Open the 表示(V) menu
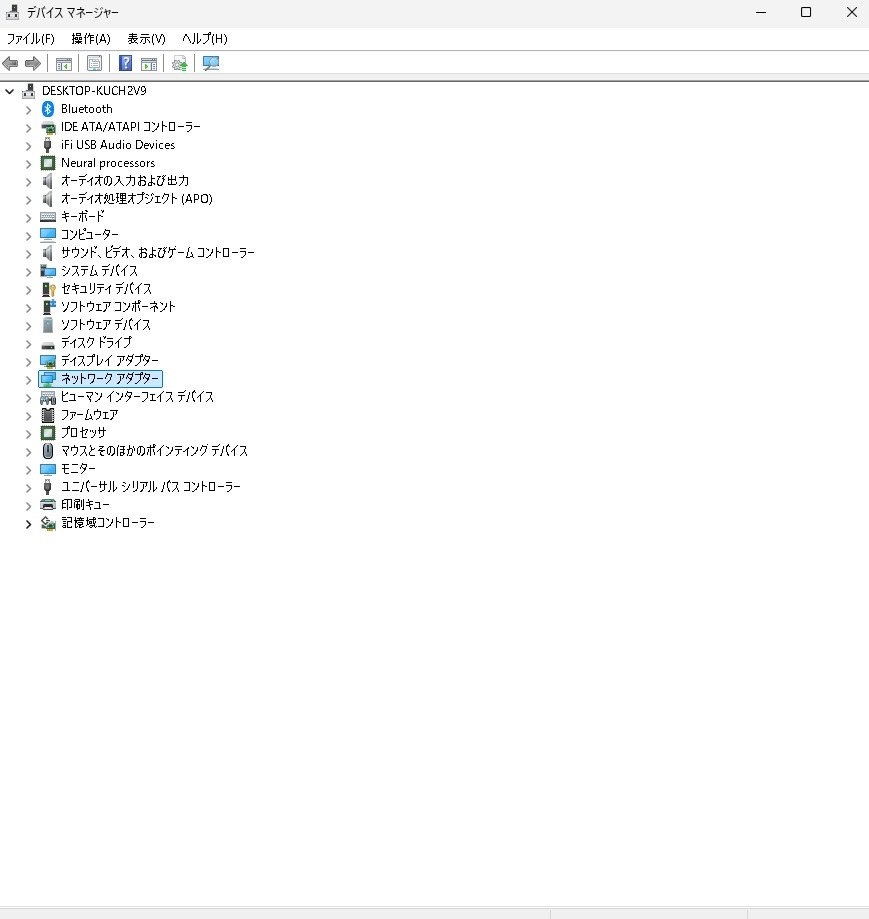Image resolution: width=869 pixels, height=919 pixels. click(x=146, y=39)
